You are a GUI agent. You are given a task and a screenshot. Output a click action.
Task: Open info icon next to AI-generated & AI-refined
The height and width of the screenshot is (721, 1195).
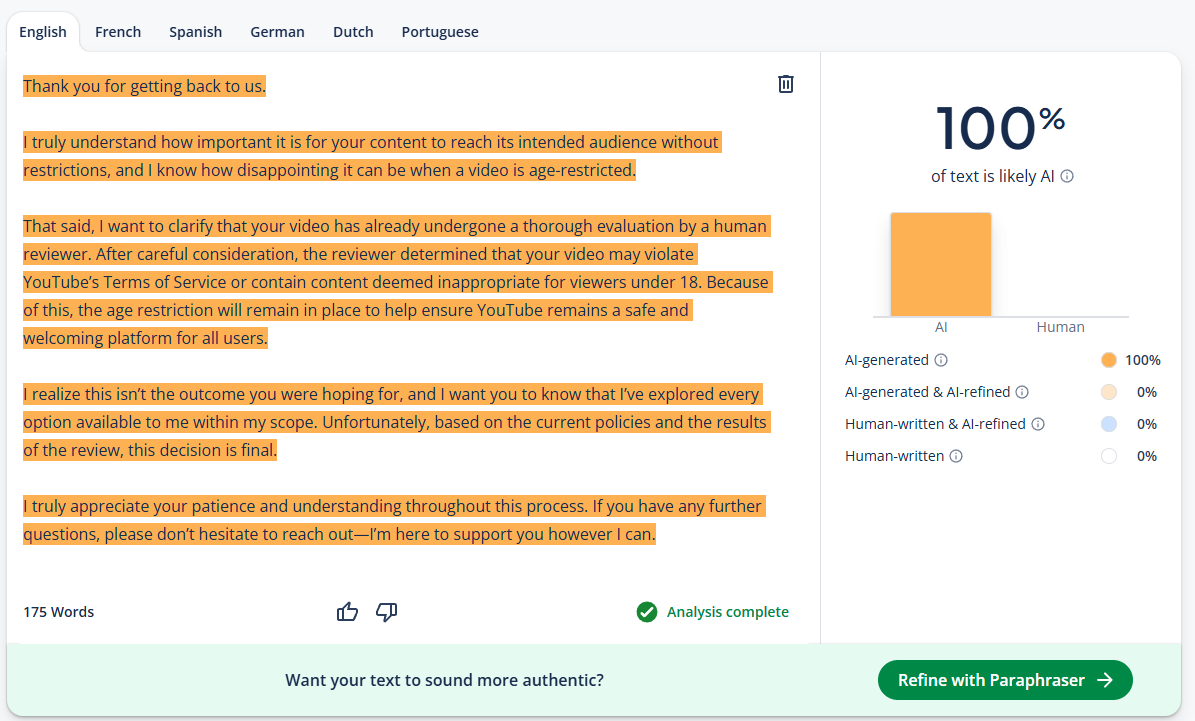pos(1022,392)
